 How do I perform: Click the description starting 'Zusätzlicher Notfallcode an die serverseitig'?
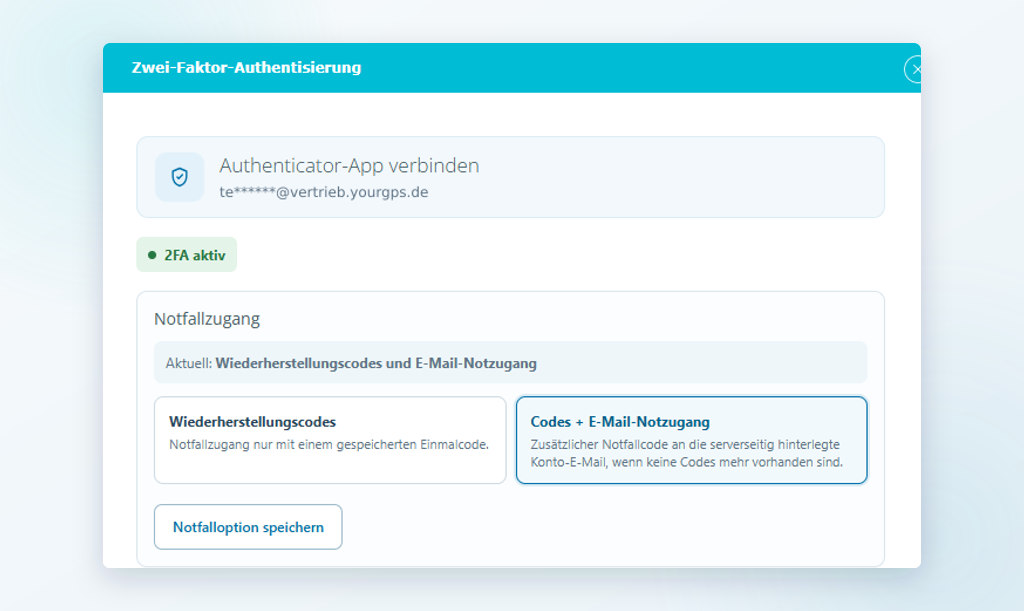point(686,453)
